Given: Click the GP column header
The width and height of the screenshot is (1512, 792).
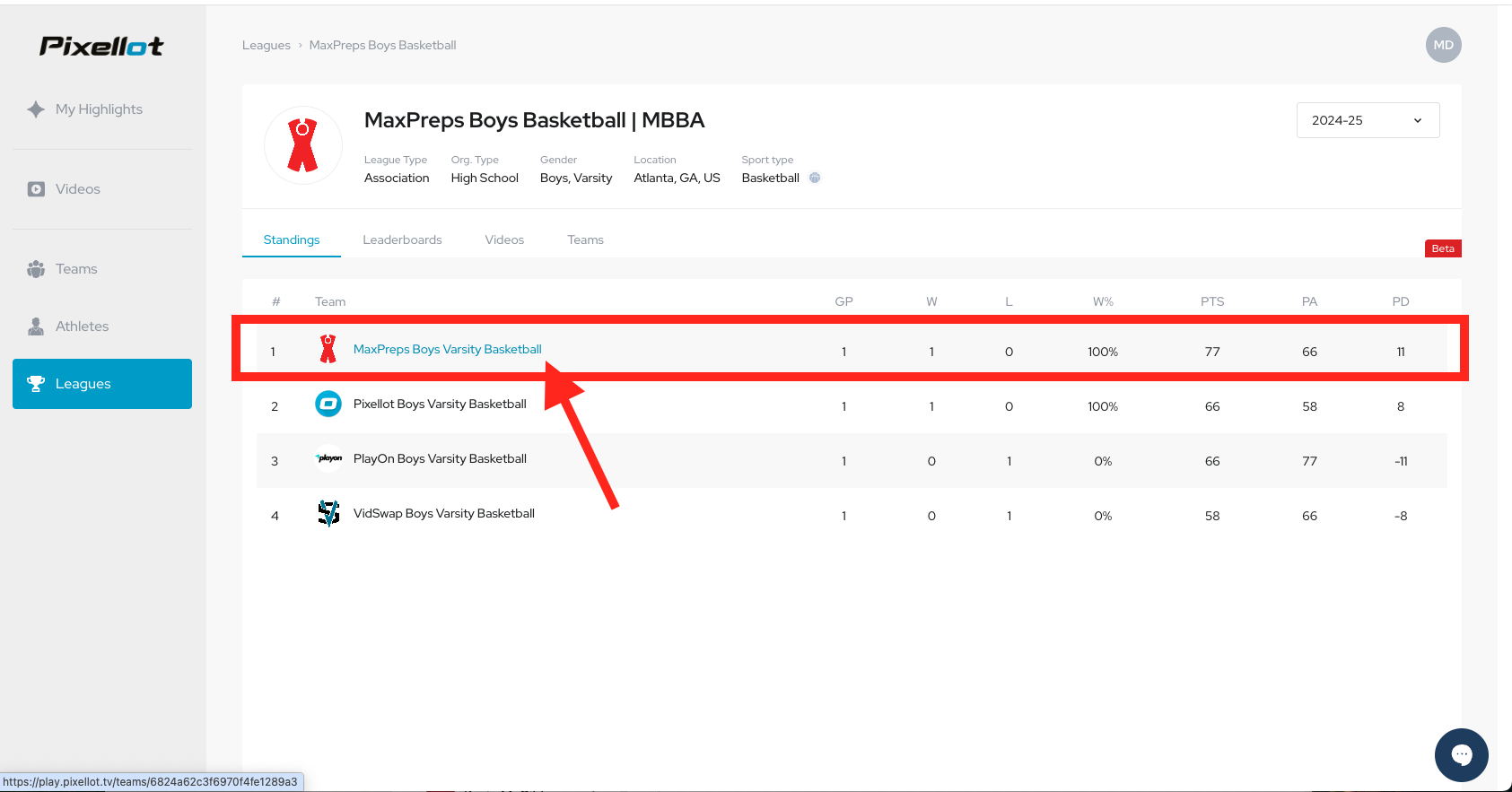Looking at the screenshot, I should click(843, 301).
